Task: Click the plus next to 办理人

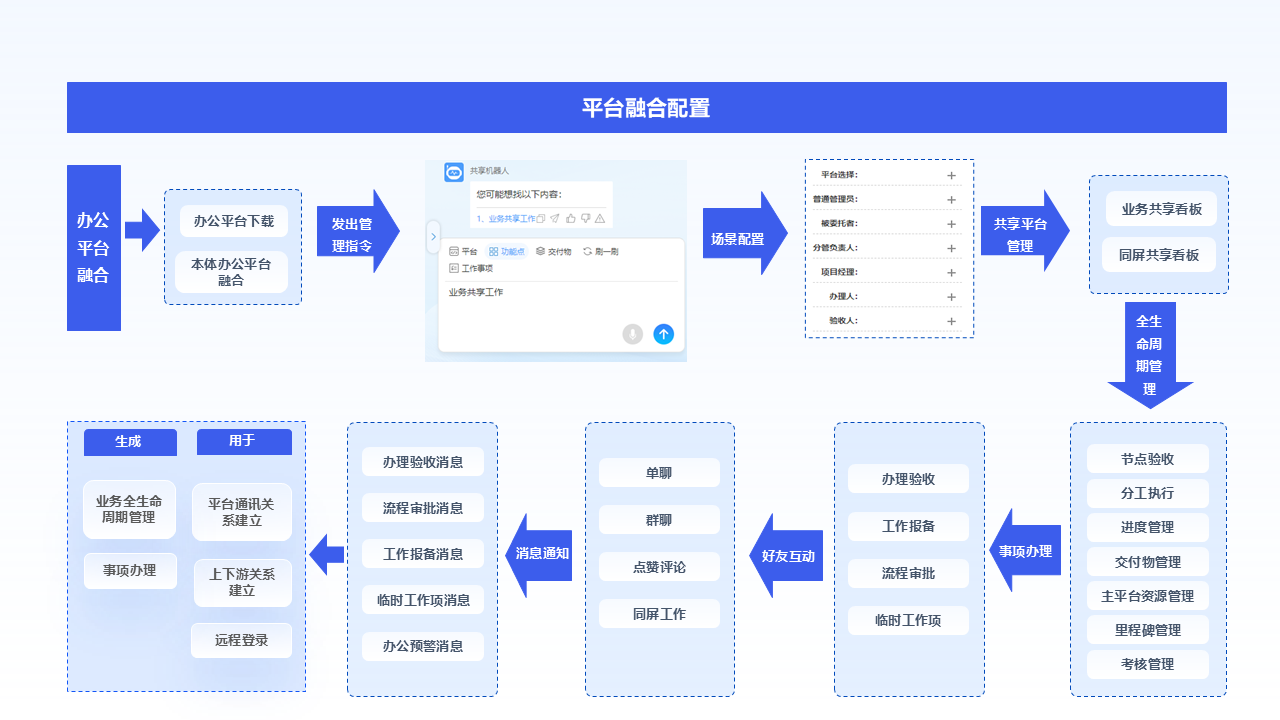Action: pos(951,297)
